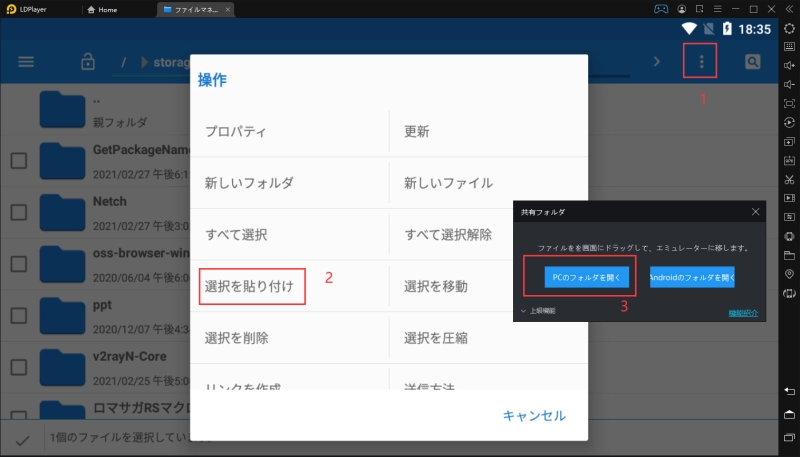Click the scissors screenshot icon
The height and width of the screenshot is (457, 800).
pos(789,179)
